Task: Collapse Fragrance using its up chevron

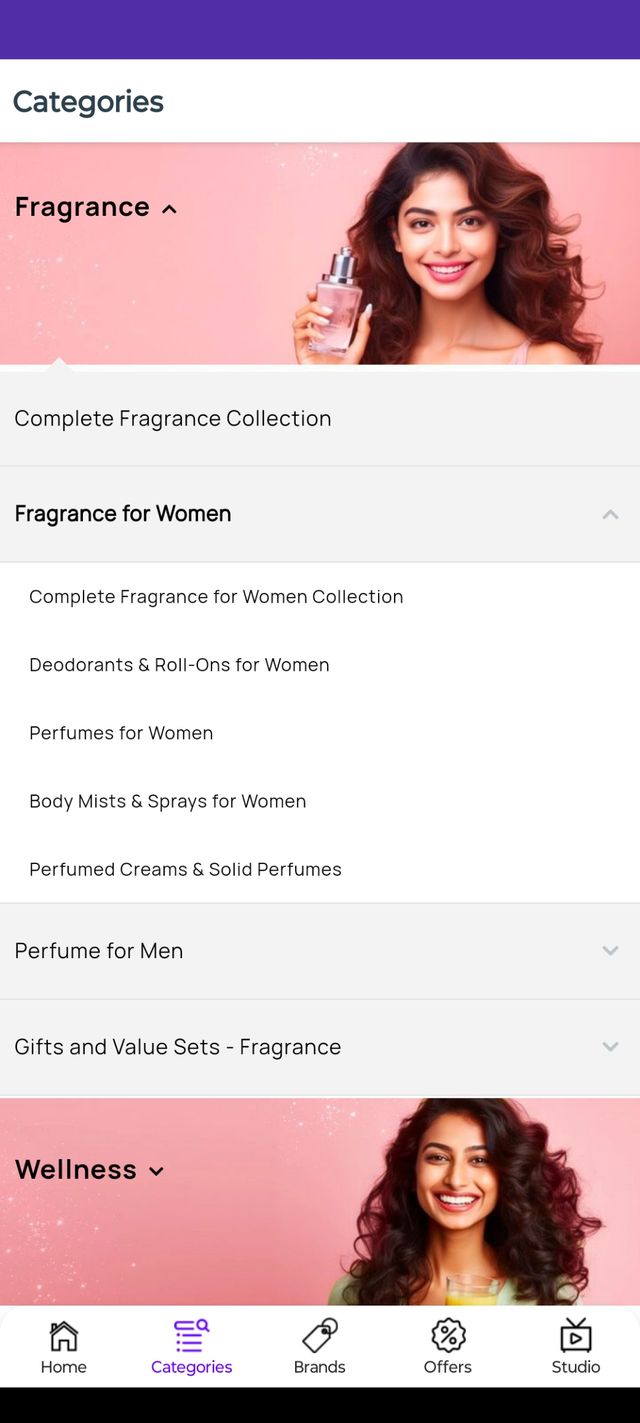Action: pyautogui.click(x=169, y=209)
